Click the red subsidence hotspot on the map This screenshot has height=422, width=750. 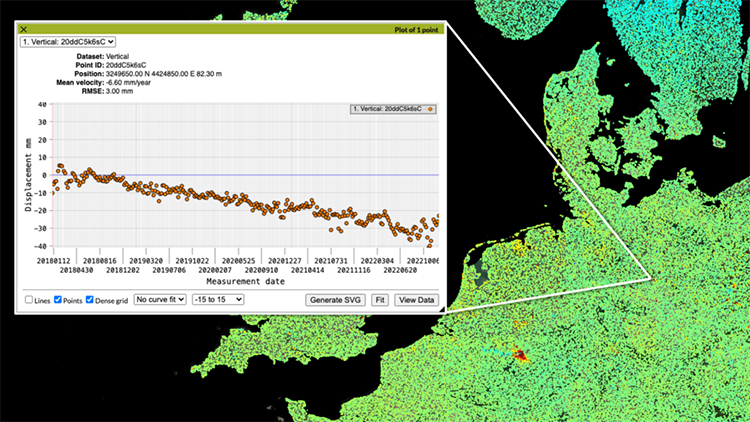click(520, 355)
